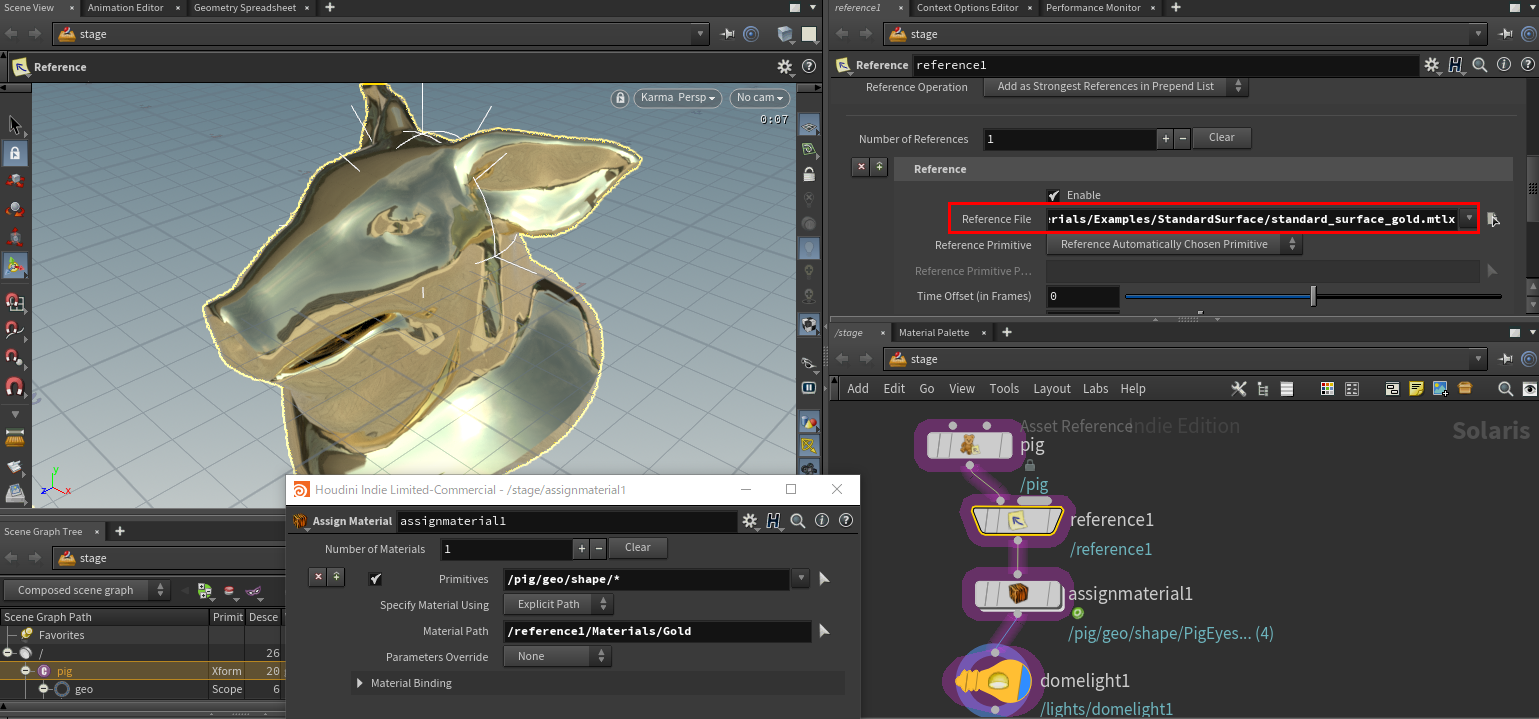The height and width of the screenshot is (719, 1539).
Task: Expand the Material Binding section
Action: click(360, 683)
